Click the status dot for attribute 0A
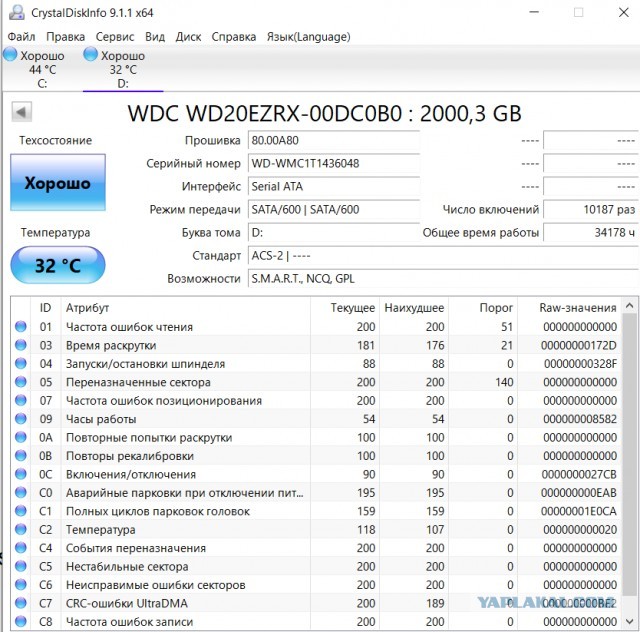Image resolution: width=640 pixels, height=632 pixels. point(21,437)
